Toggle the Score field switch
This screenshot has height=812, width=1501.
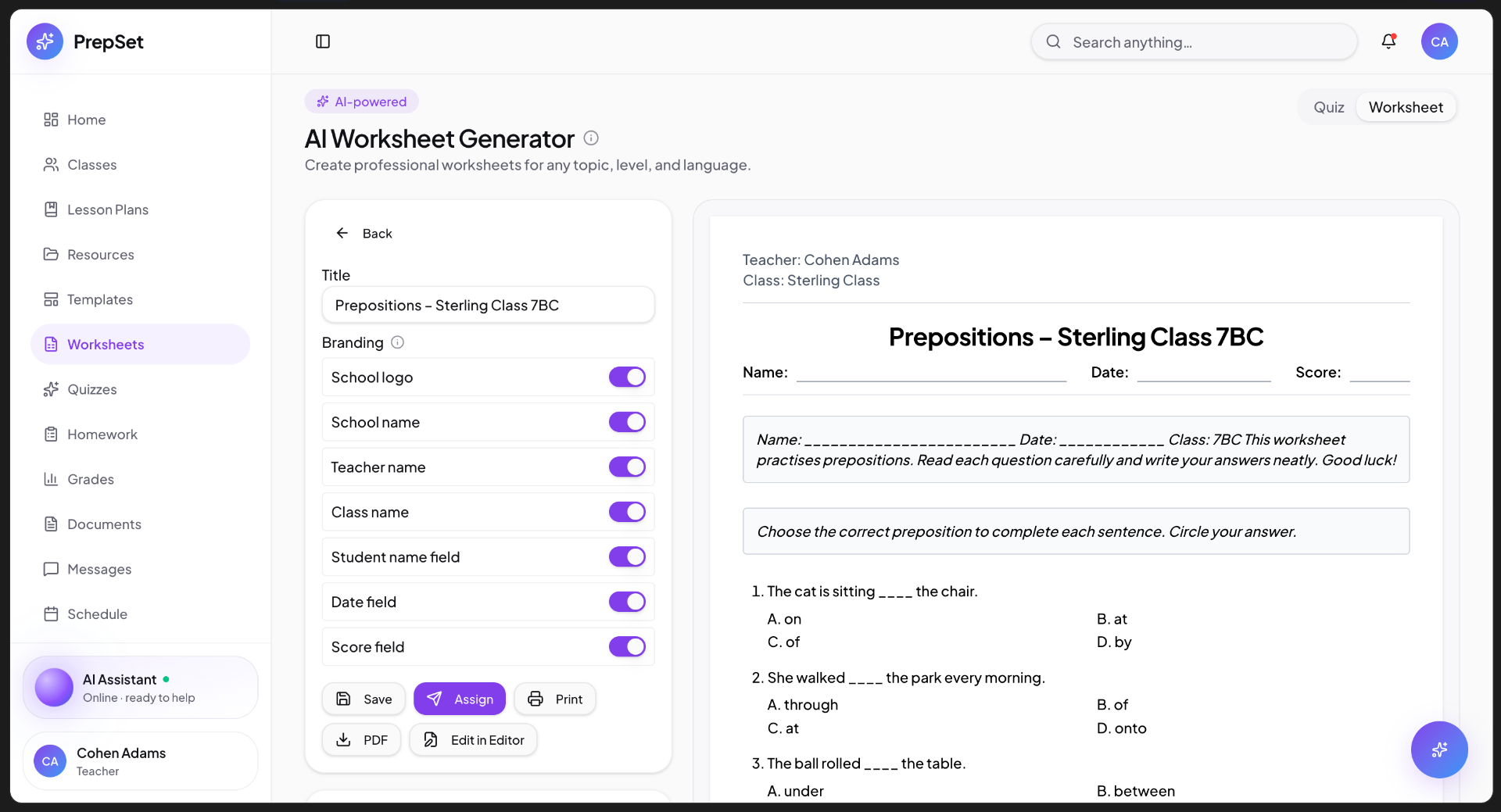click(627, 647)
